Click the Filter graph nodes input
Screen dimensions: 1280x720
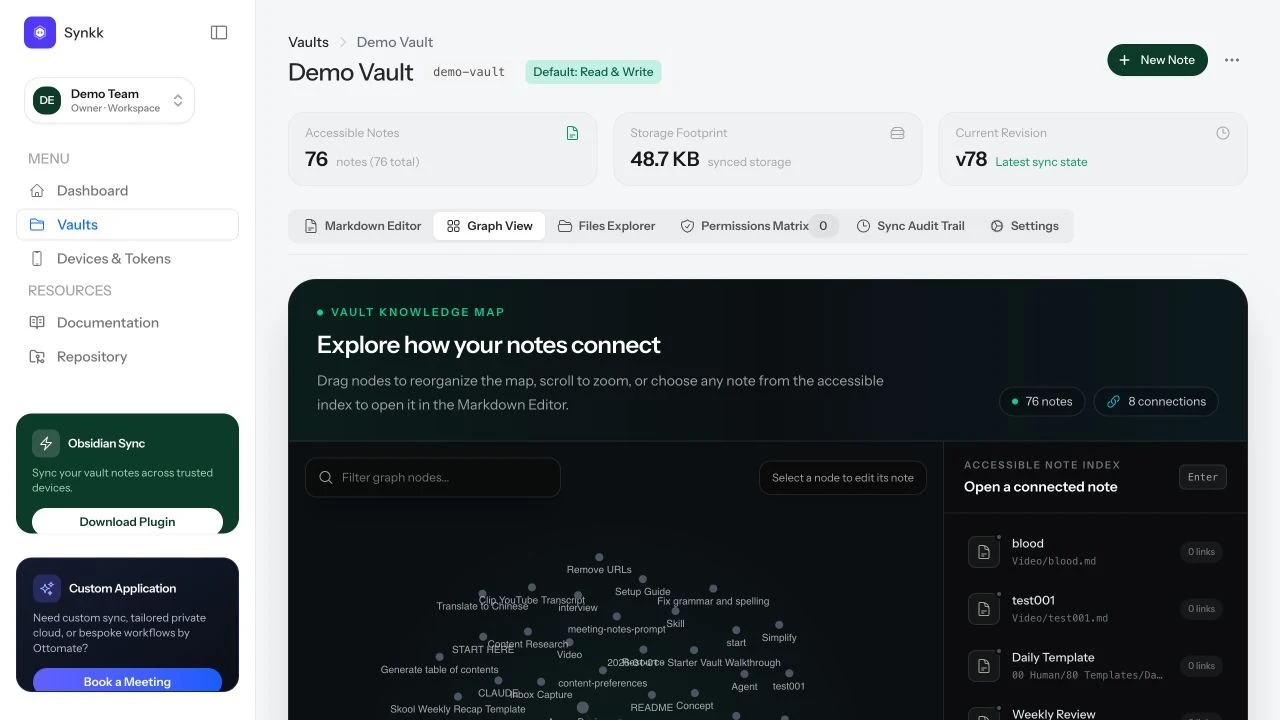pyautogui.click(x=433, y=478)
